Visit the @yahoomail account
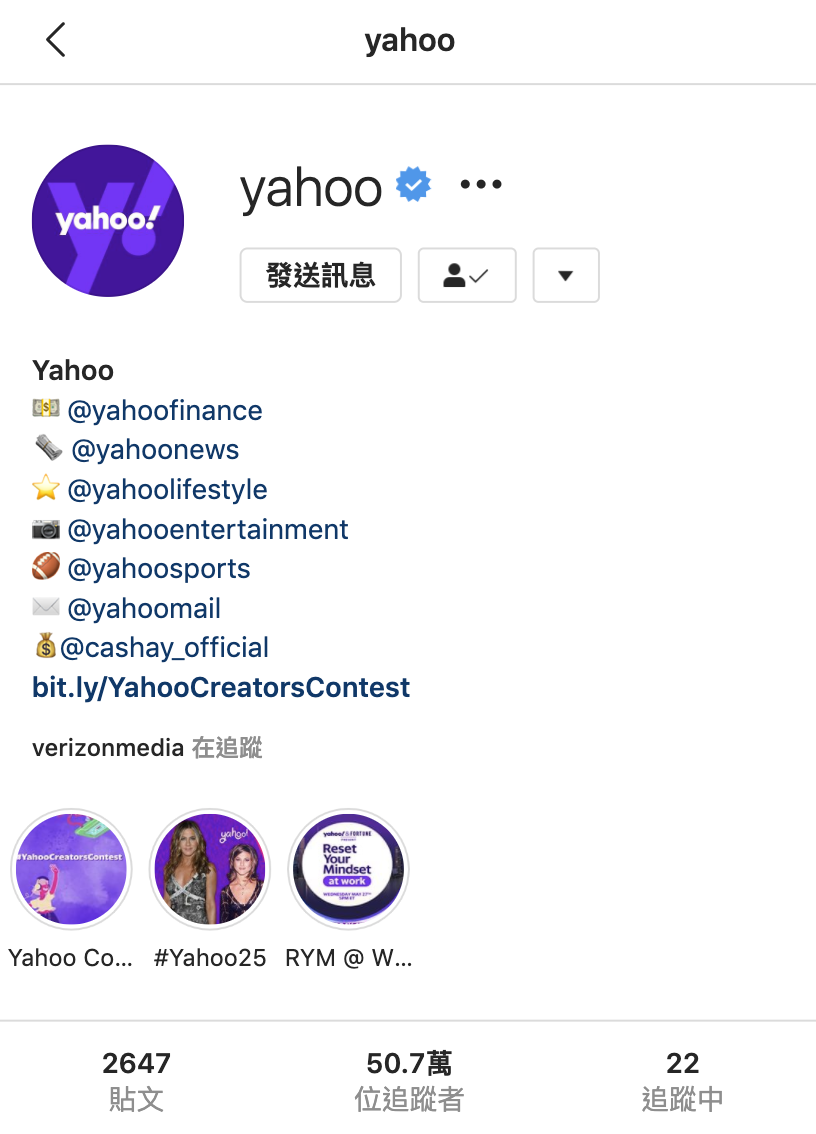Screen dimensions: 816x1134 coord(144,608)
